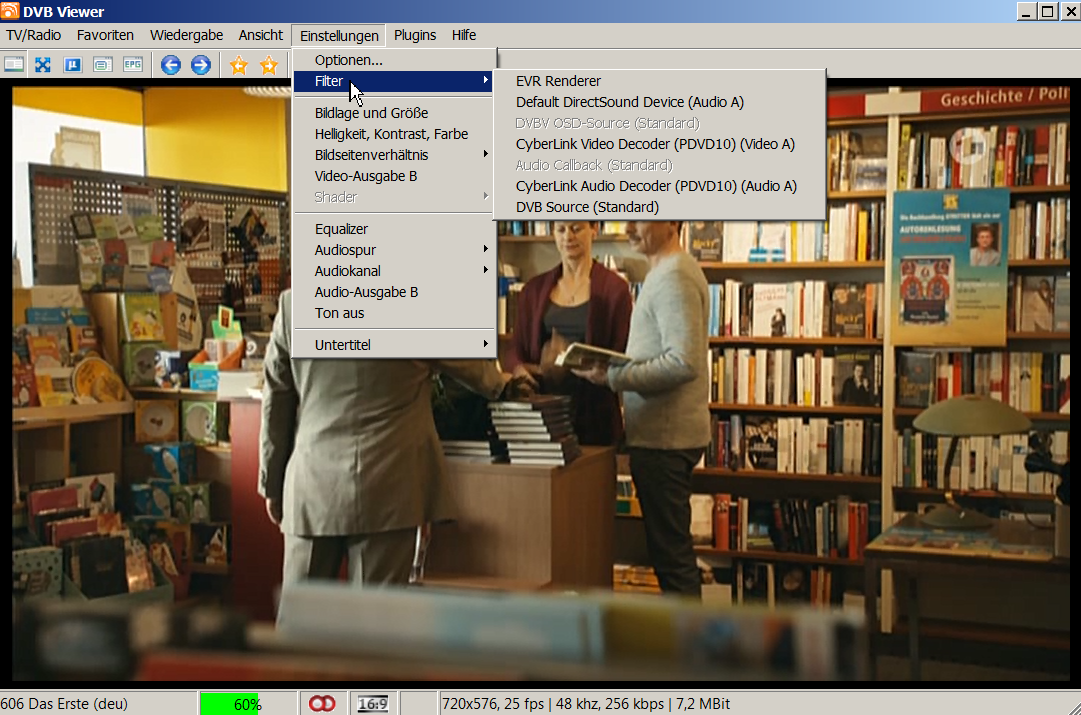The image size is (1081, 715).
Task: Expand the Audiospur submenu
Action: coord(346,250)
